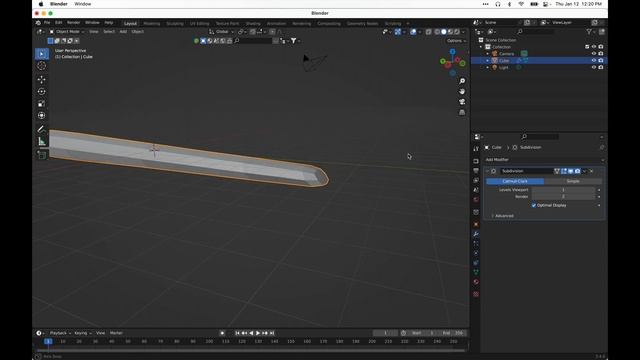The height and width of the screenshot is (360, 640).
Task: Click the Render levels value field
Action: pyautogui.click(x=563, y=197)
